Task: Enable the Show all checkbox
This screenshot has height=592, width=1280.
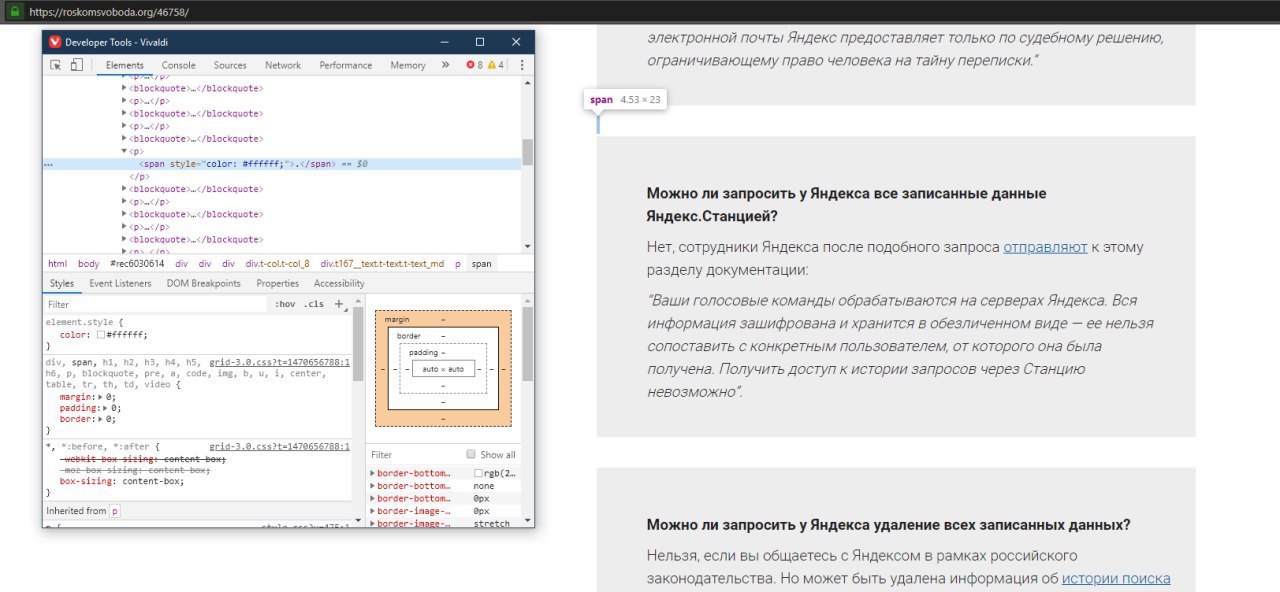Action: (x=471, y=454)
